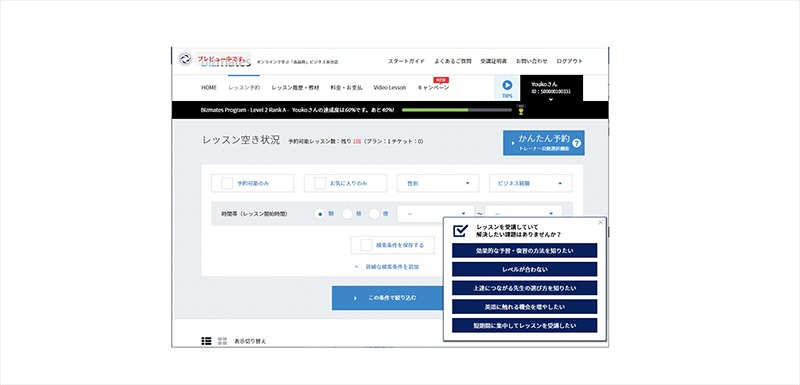Viewport: 800px width, 385px height.
Task: Click the green achievement progress bar
Action: coord(457,110)
